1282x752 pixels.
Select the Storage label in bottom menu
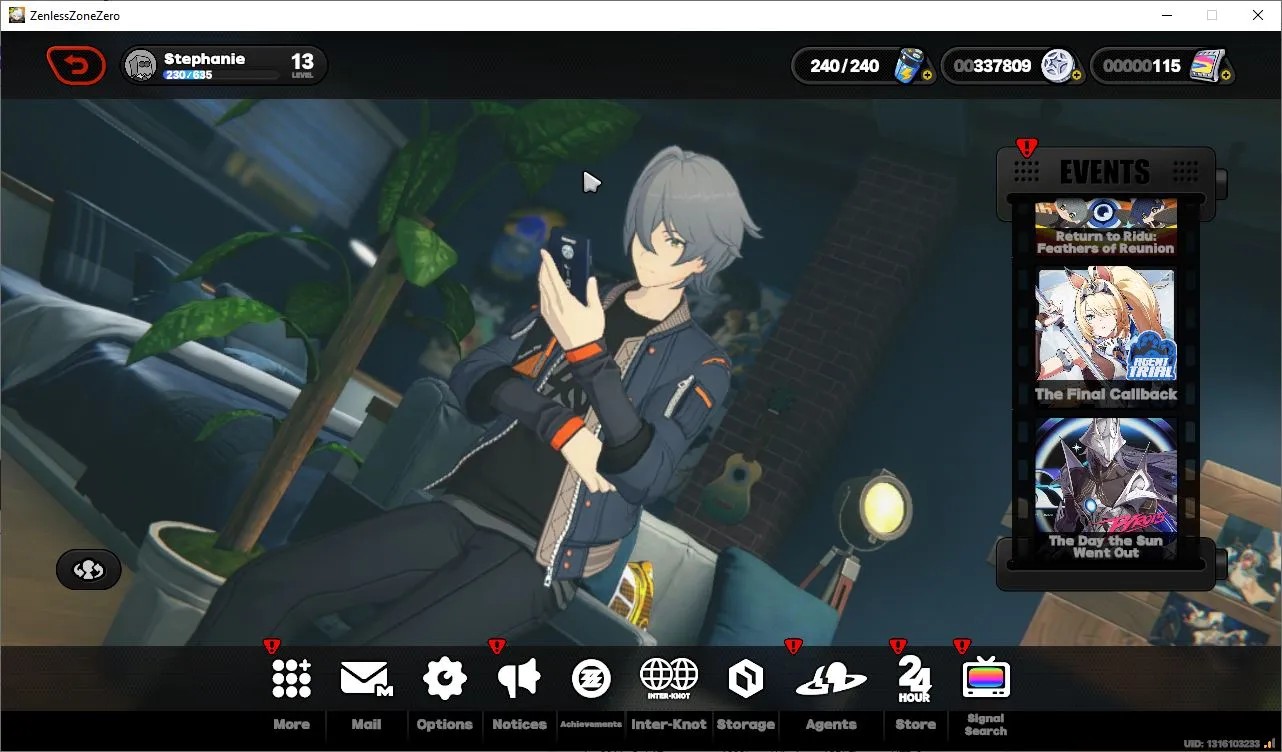coord(746,724)
